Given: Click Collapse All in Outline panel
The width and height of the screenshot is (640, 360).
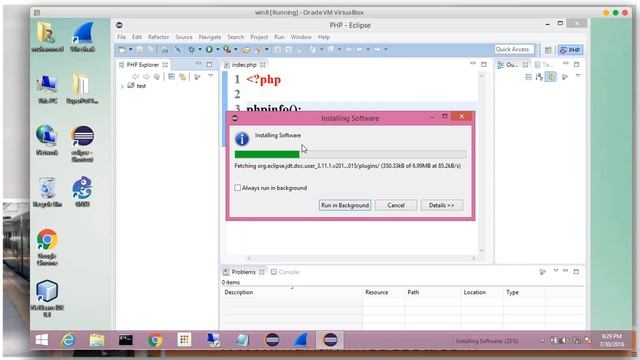Looking at the screenshot, I should point(529,77).
